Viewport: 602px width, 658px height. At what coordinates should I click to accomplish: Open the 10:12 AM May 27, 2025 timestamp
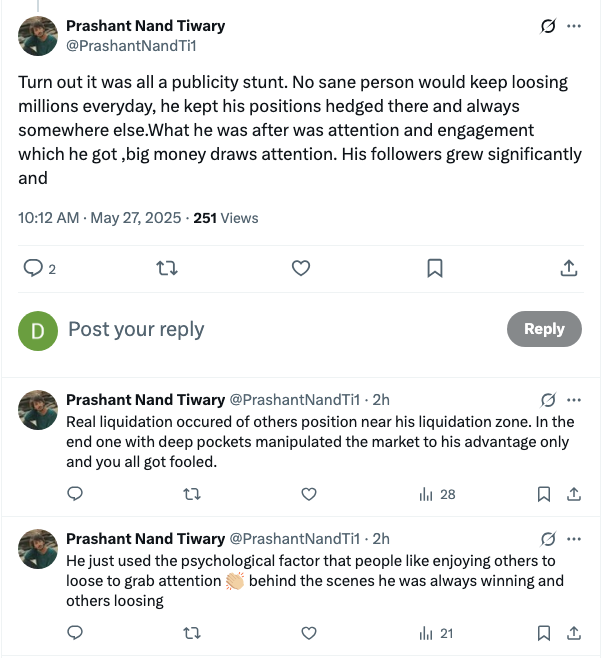click(x=100, y=217)
